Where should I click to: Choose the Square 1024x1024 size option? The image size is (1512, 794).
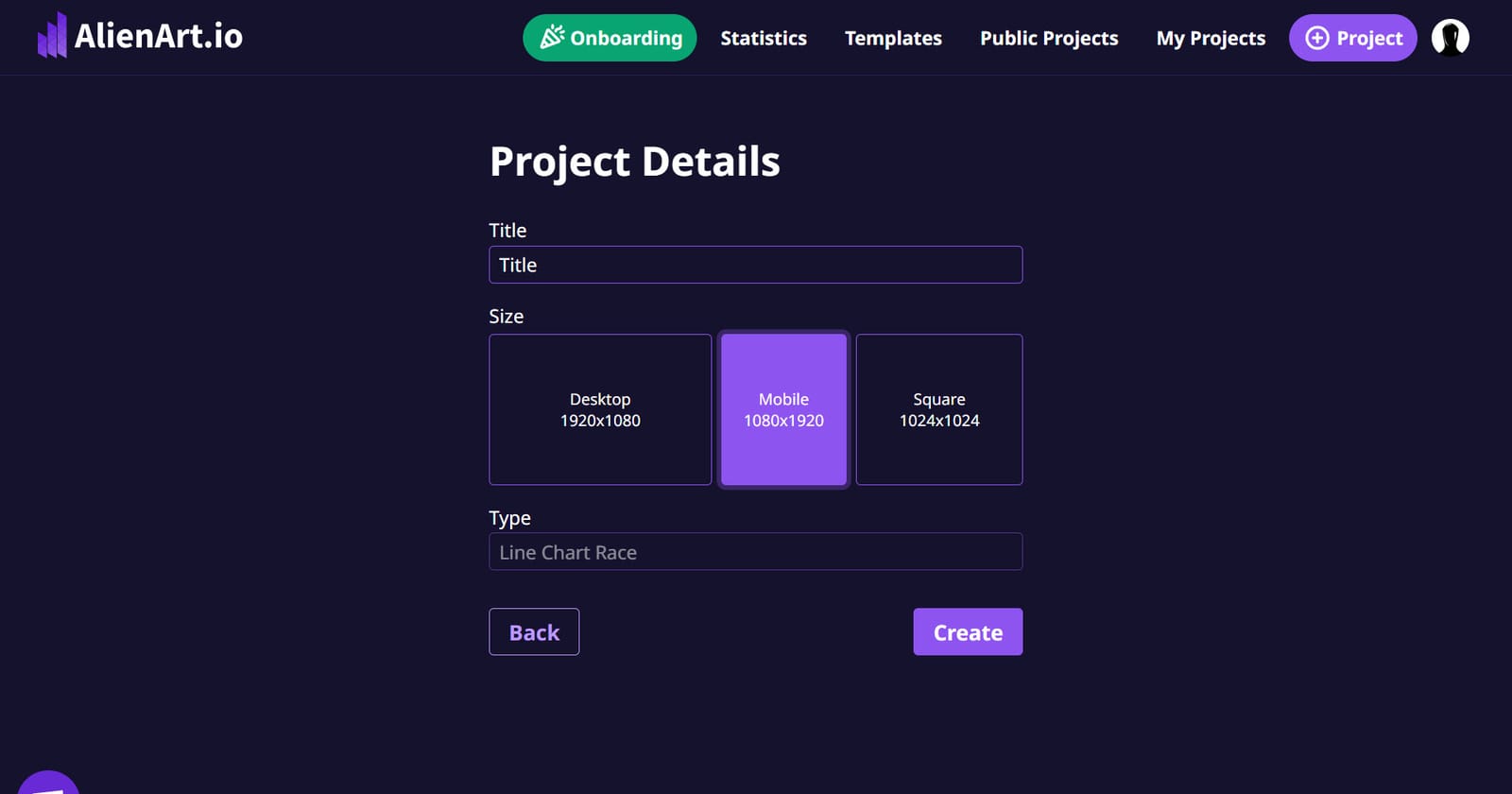point(938,409)
